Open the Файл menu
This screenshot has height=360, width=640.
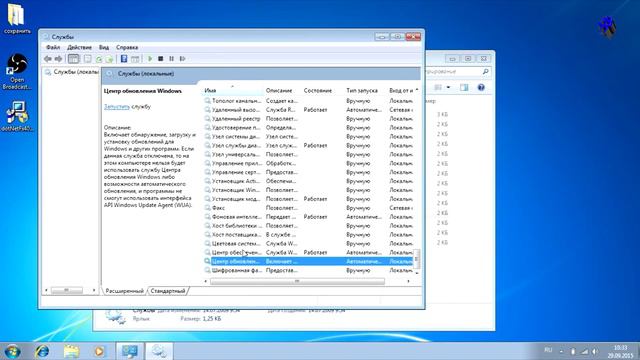click(53, 47)
